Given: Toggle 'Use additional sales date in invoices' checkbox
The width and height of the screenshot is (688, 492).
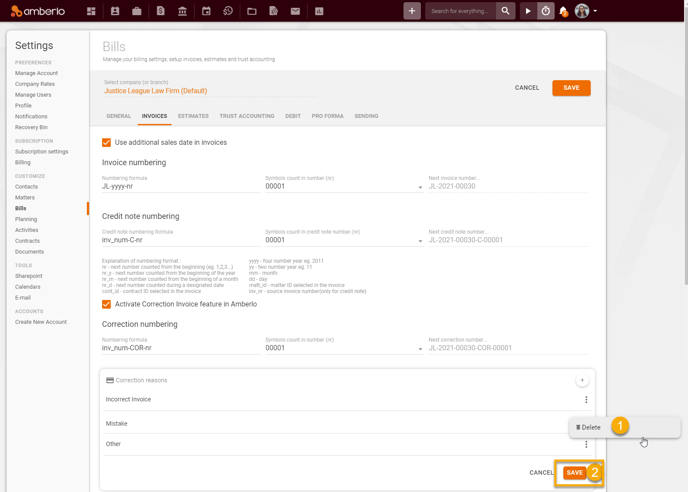Looking at the screenshot, I should pyautogui.click(x=107, y=143).
